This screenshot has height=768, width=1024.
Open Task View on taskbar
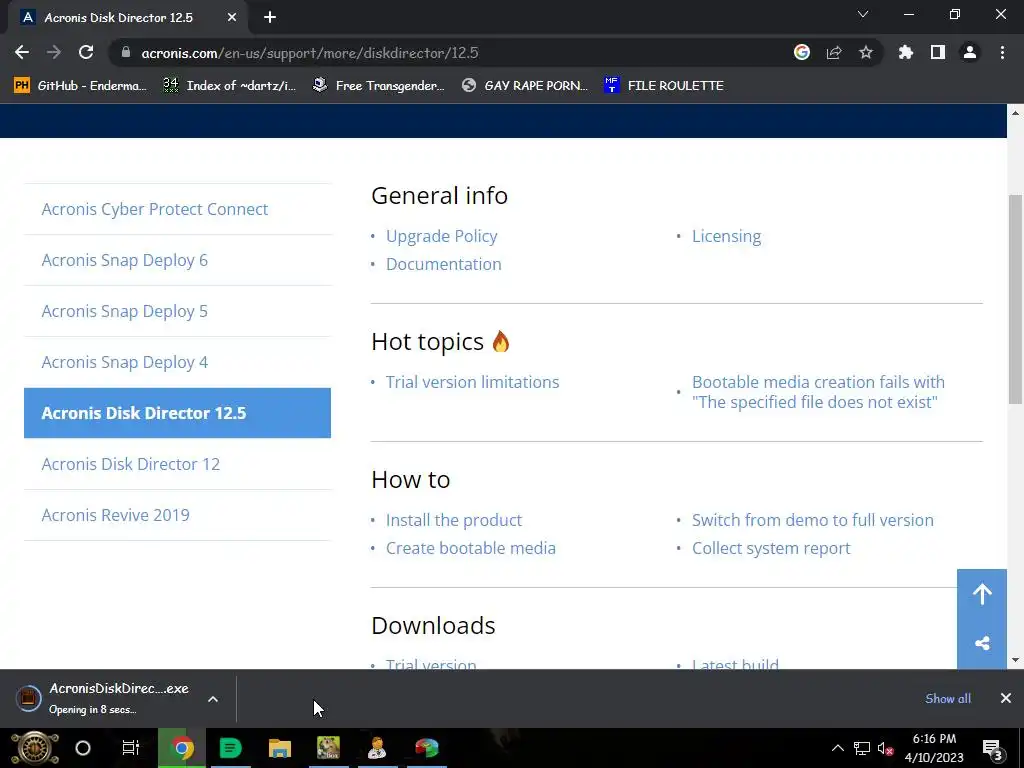tap(131, 748)
